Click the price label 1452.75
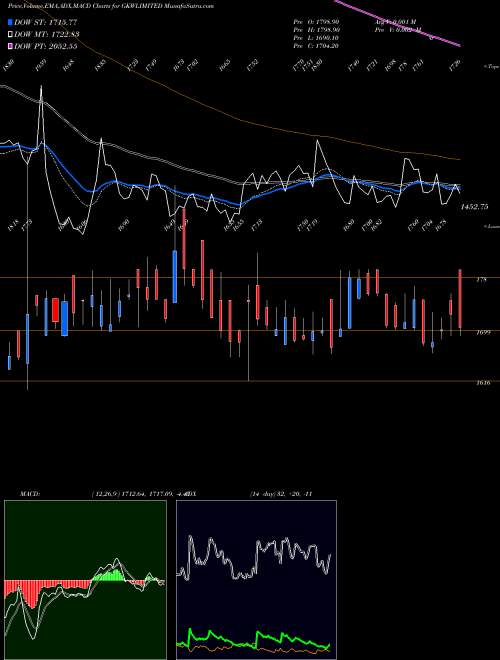Viewport: 500px width, 660px height. click(474, 207)
